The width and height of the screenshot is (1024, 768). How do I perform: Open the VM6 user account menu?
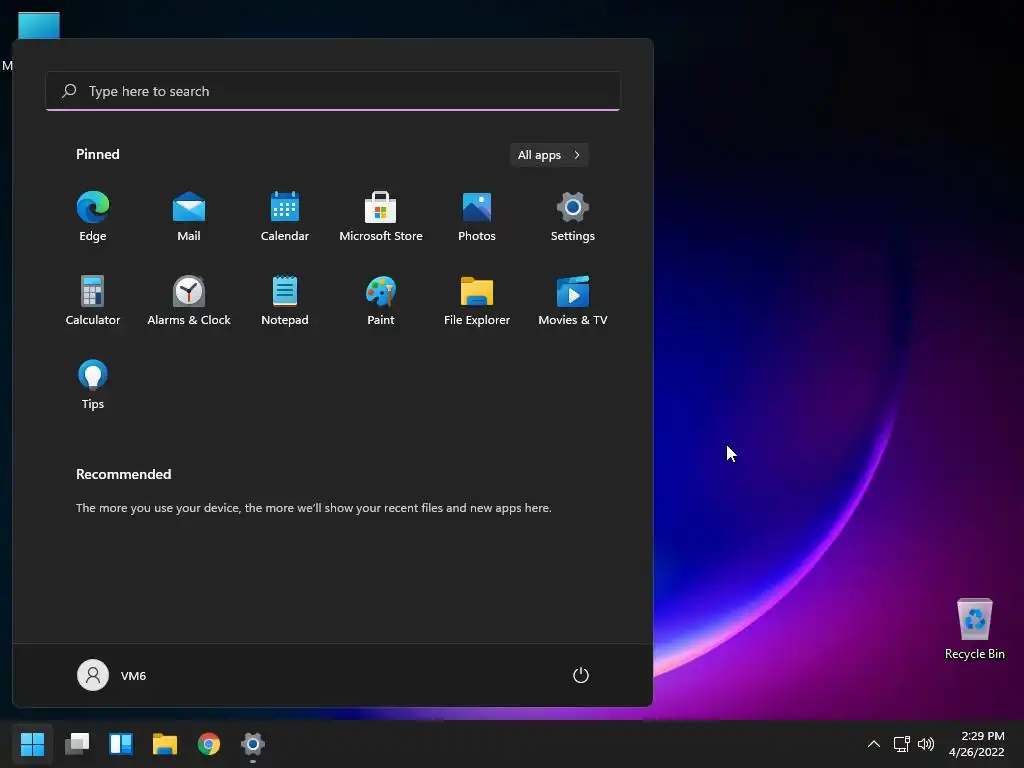pyautogui.click(x=112, y=675)
